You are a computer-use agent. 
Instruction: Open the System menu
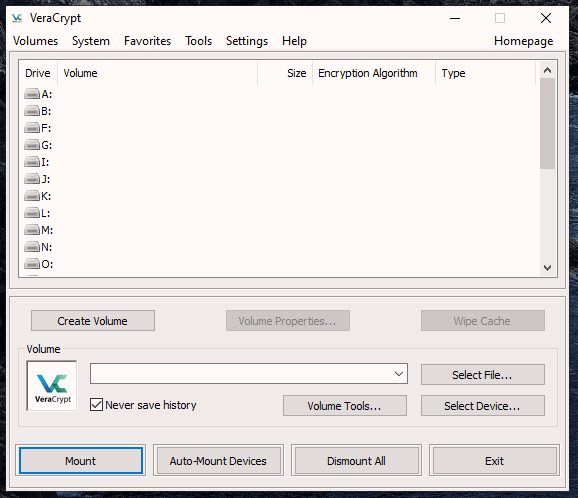tap(91, 41)
